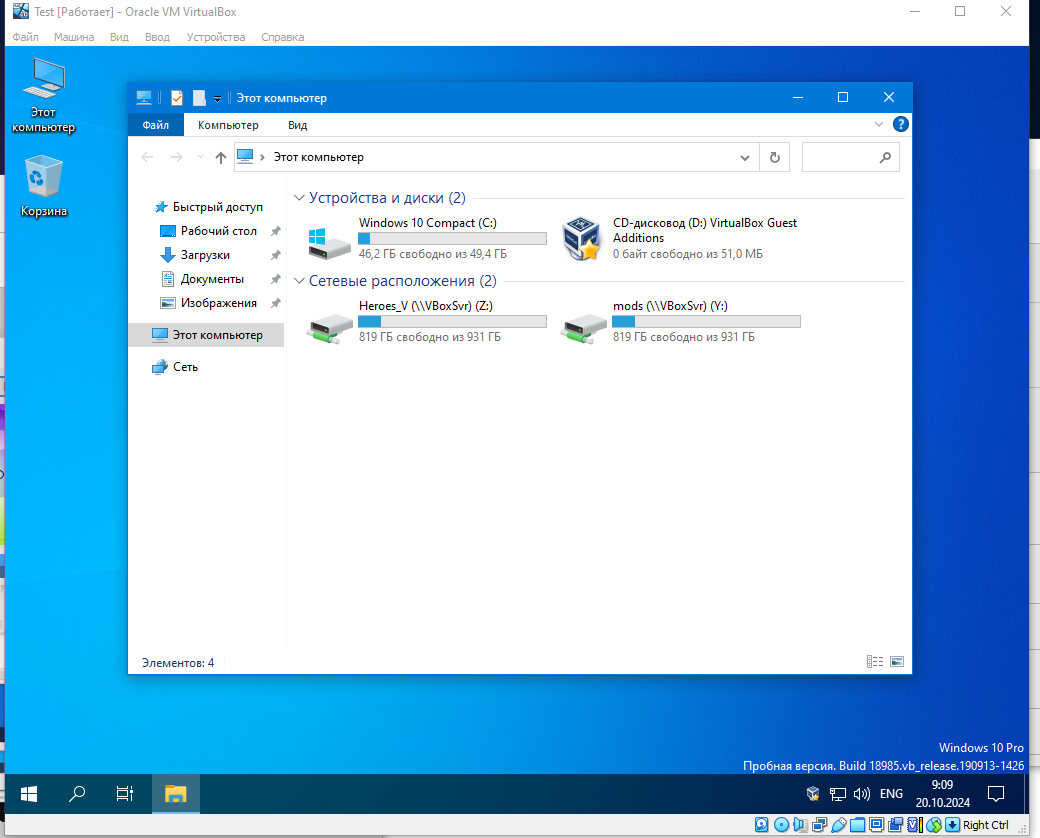Screen dimensions: 1040x838
Task: Click the VirtualBox Guest Additions tray icon
Action: (813, 794)
